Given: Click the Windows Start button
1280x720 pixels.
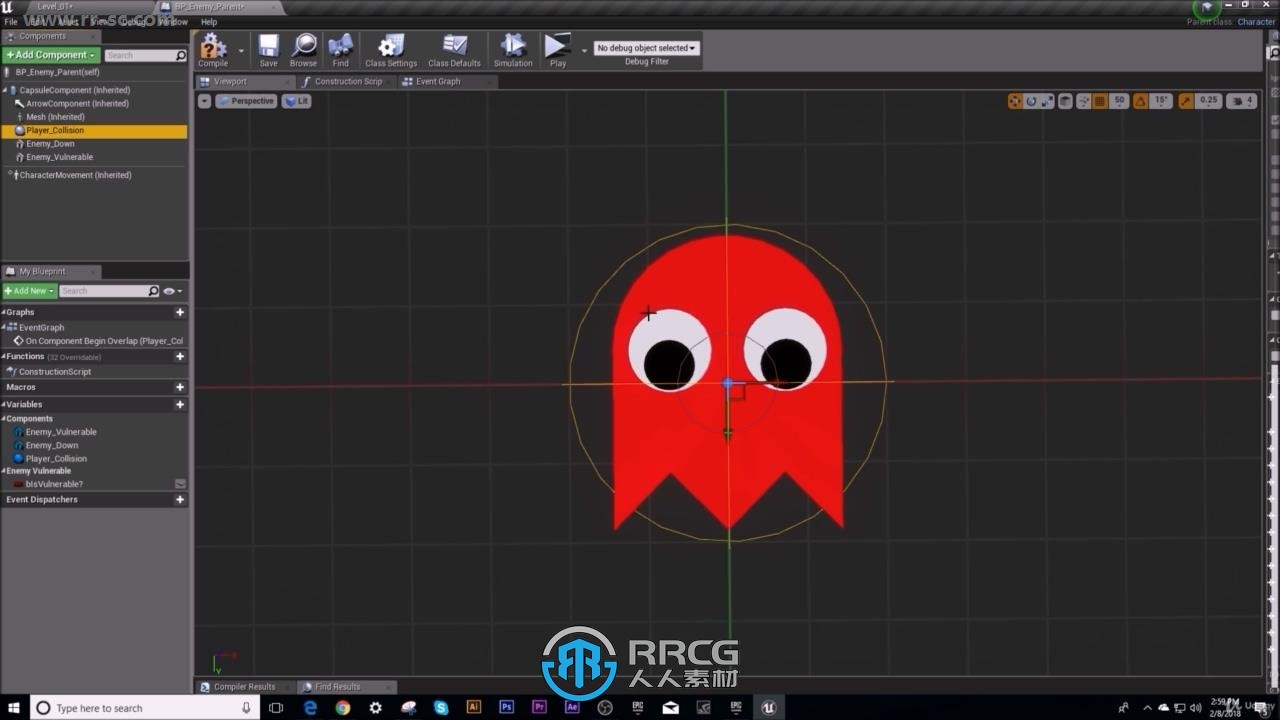Looking at the screenshot, I should pos(14,707).
